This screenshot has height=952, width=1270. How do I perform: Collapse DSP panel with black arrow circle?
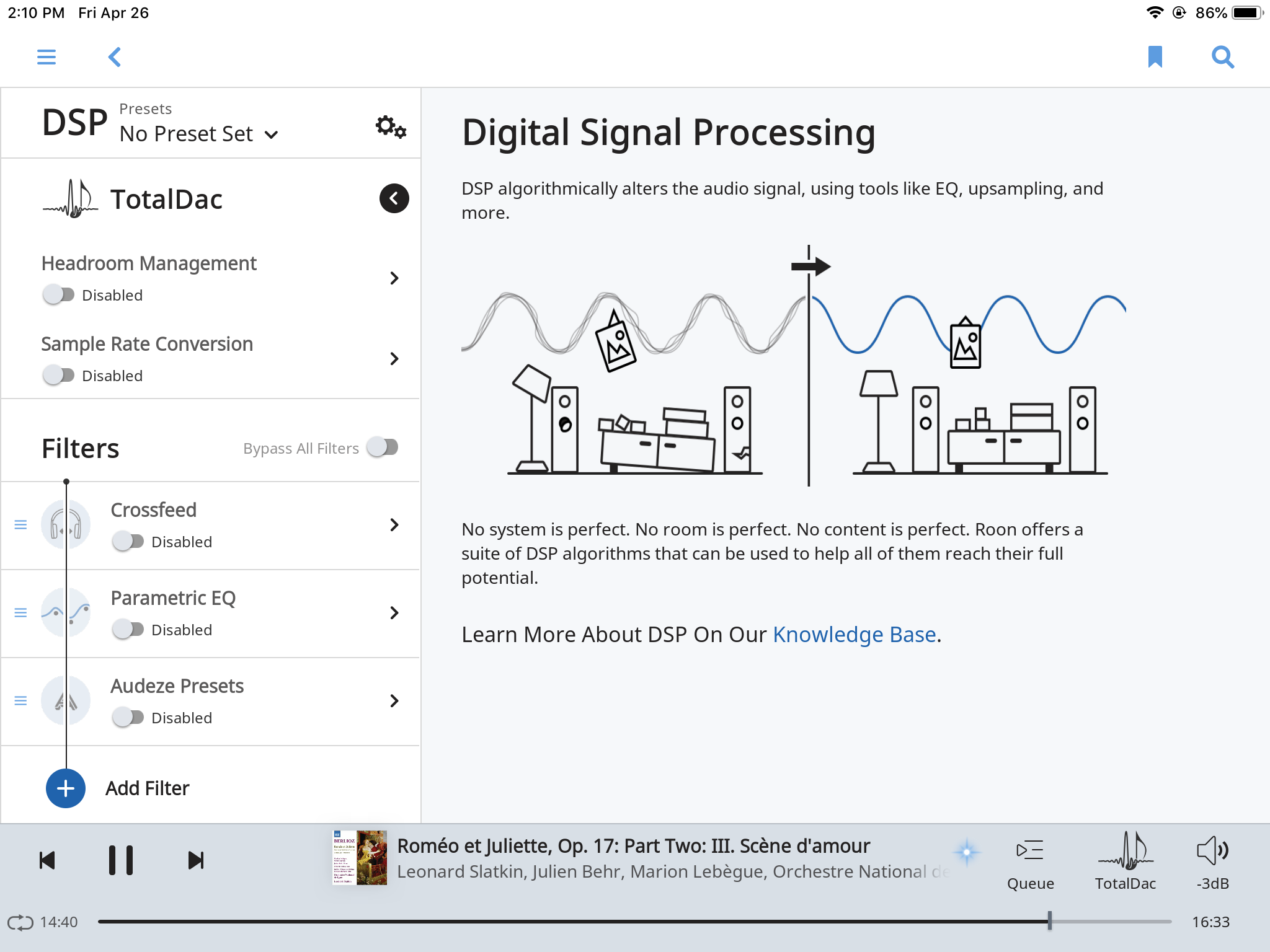click(394, 198)
